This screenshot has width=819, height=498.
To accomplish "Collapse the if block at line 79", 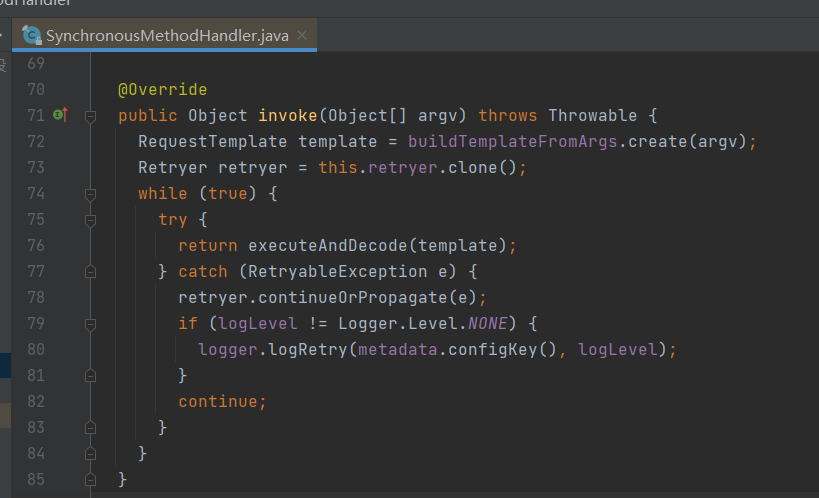I will point(90,325).
